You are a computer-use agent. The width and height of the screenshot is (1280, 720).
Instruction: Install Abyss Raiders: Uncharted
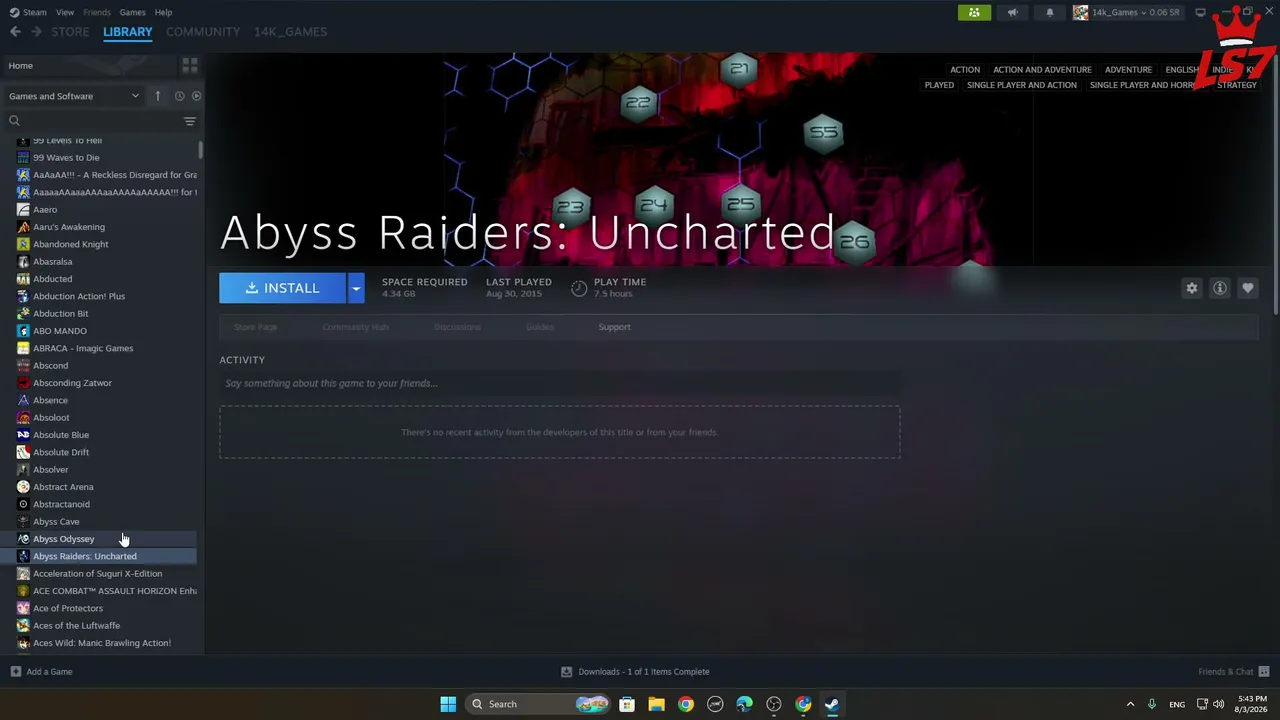pos(282,288)
